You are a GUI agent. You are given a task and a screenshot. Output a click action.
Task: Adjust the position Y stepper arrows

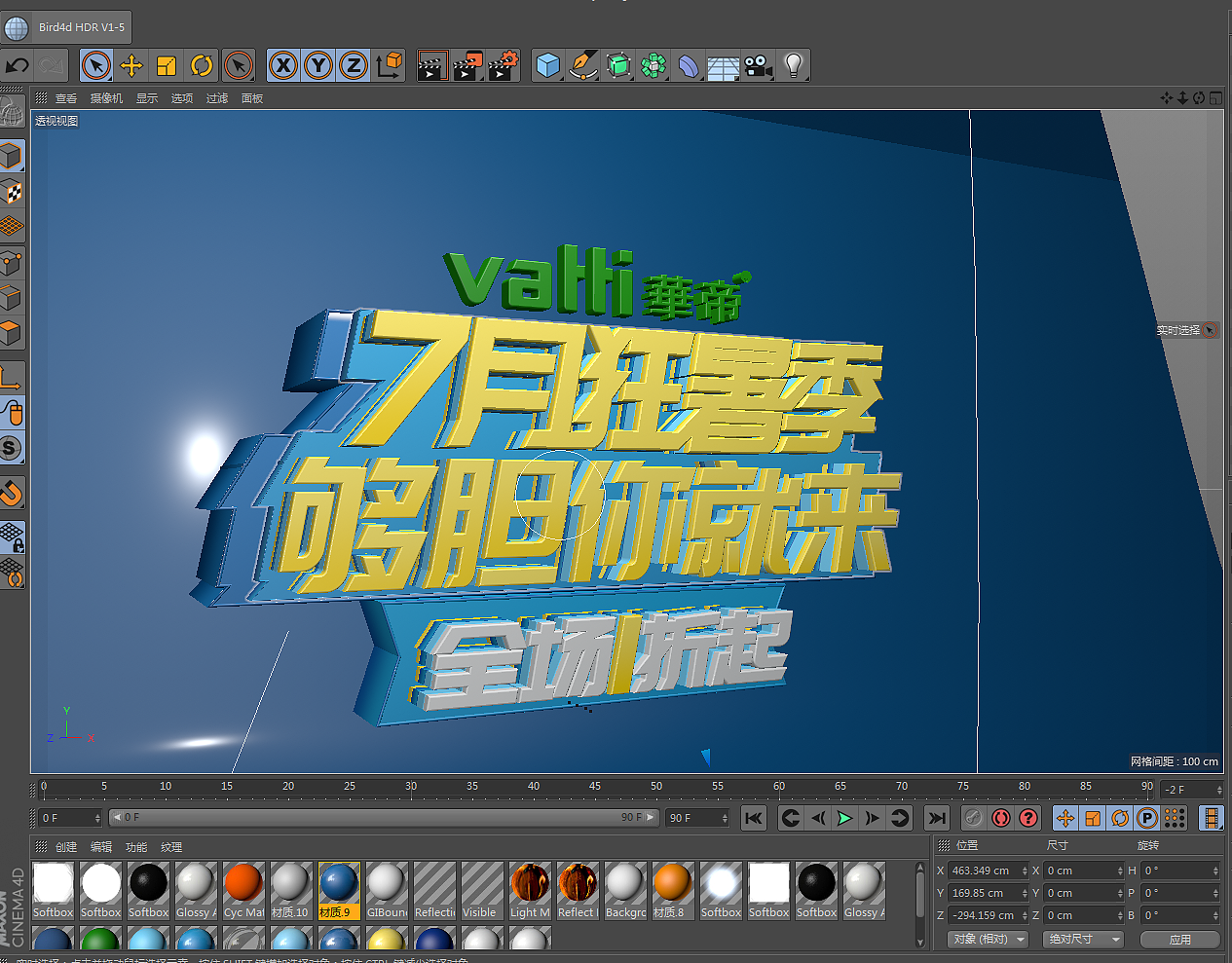tap(1025, 893)
